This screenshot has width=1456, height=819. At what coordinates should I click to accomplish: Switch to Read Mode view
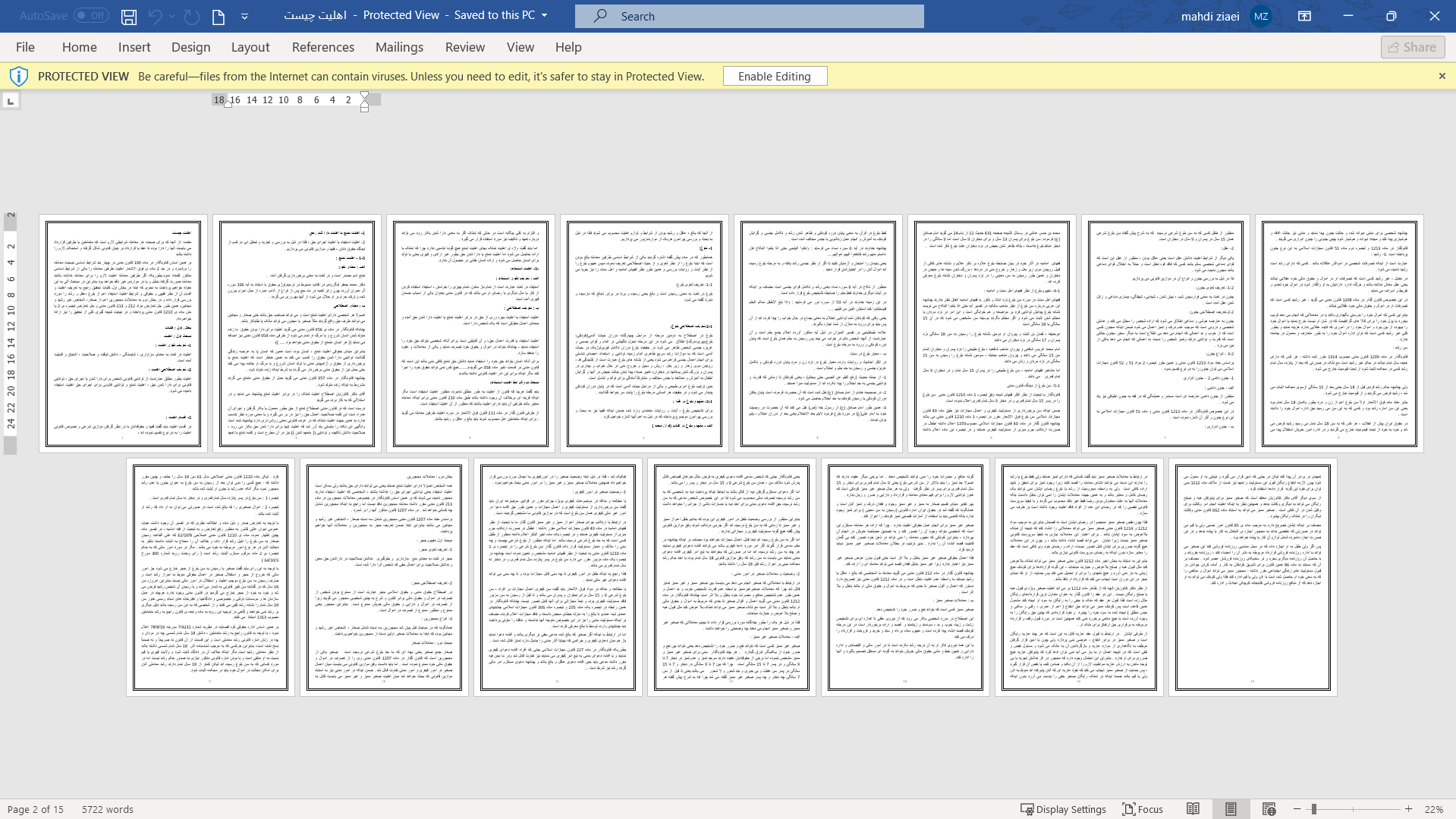pos(1193,809)
